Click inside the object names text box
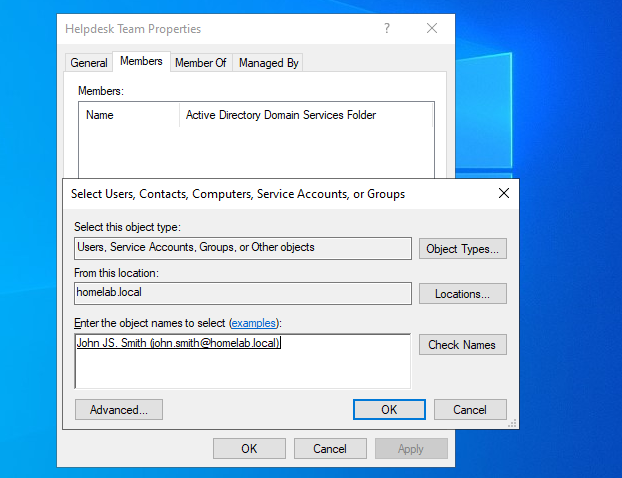The width and height of the screenshot is (622, 478). click(242, 361)
